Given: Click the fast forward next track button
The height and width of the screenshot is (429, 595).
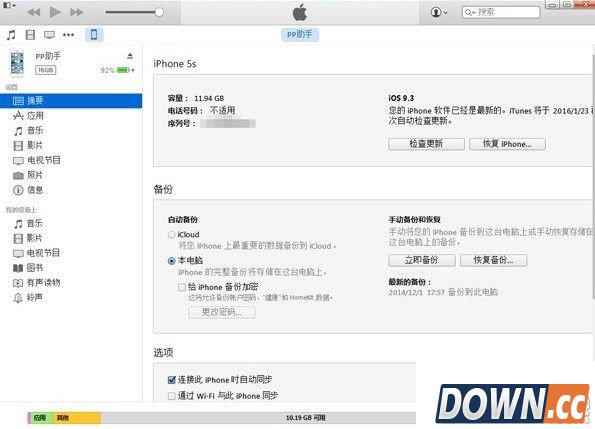Looking at the screenshot, I should (77, 12).
